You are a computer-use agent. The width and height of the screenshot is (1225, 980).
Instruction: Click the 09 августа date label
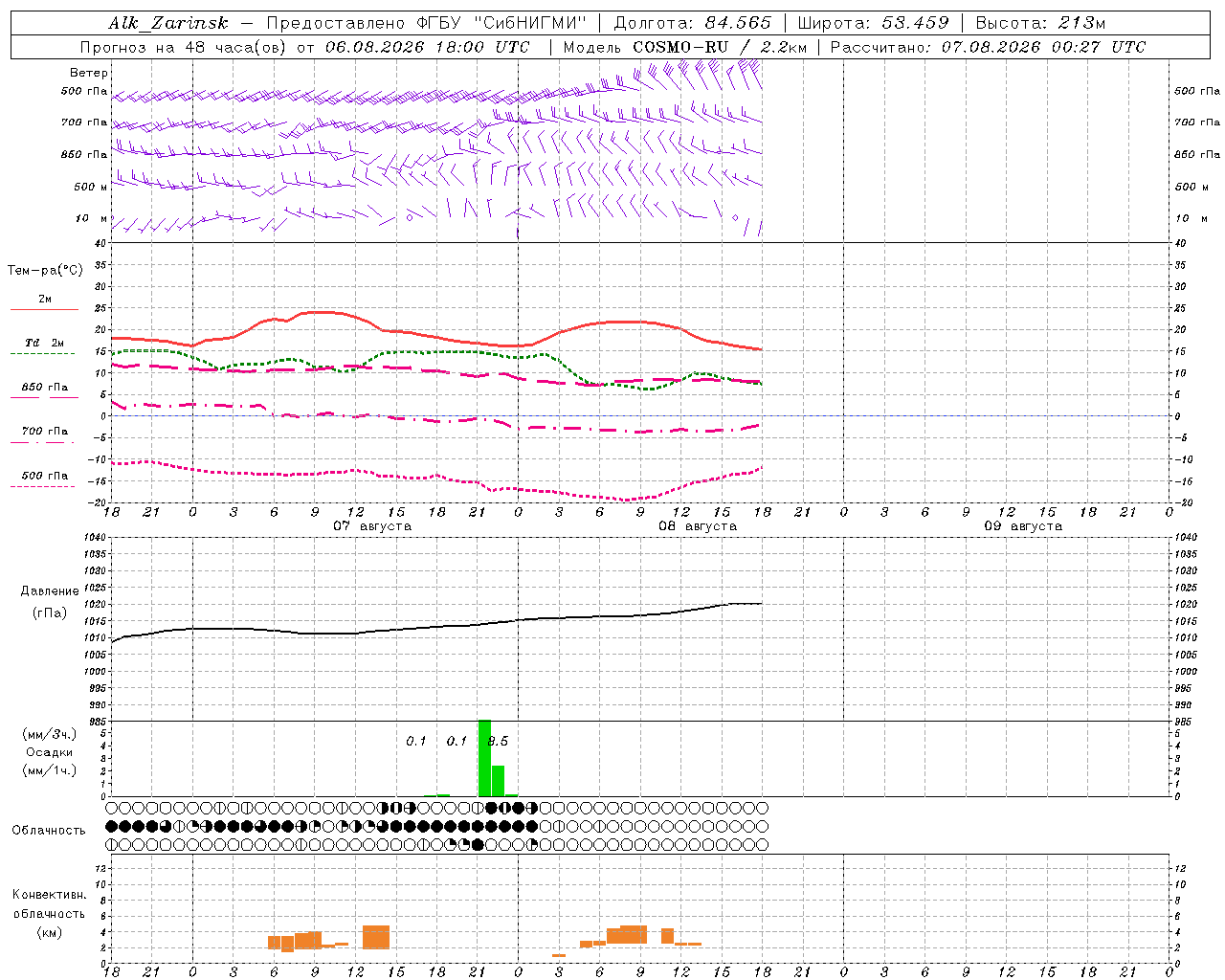tap(1023, 526)
